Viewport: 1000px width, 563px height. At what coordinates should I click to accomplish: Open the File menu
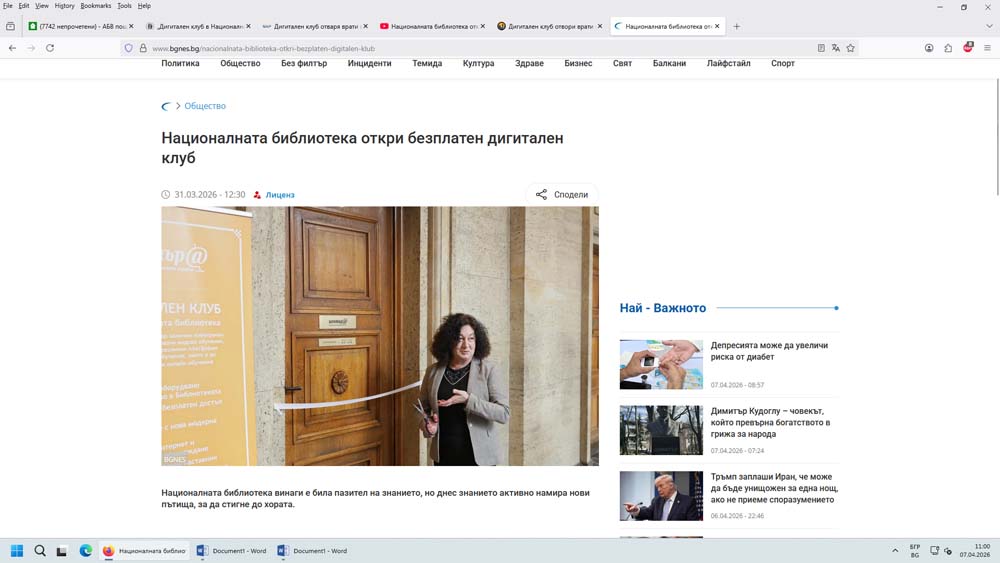click(8, 6)
